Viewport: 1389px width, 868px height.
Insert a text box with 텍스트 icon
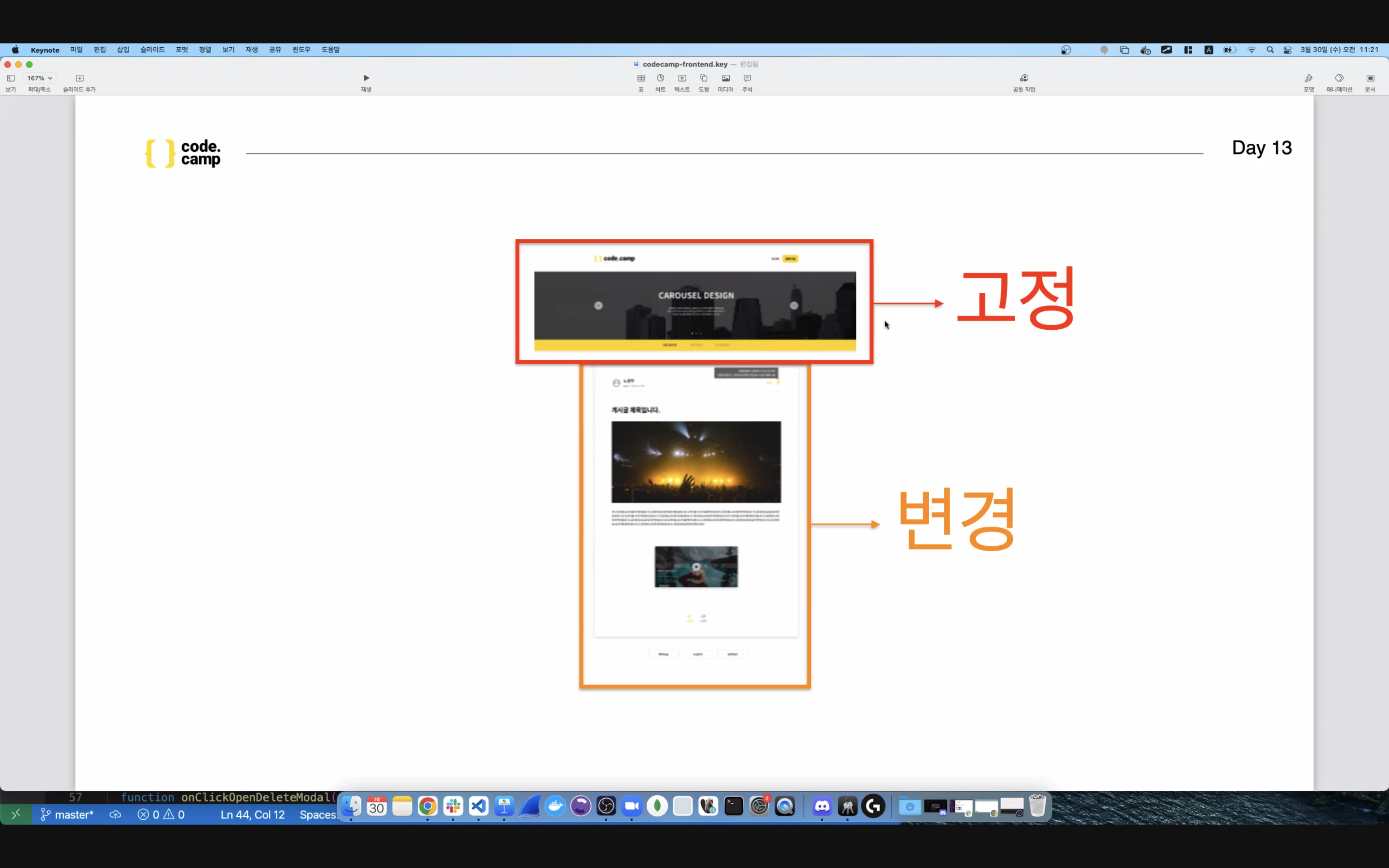point(682,79)
